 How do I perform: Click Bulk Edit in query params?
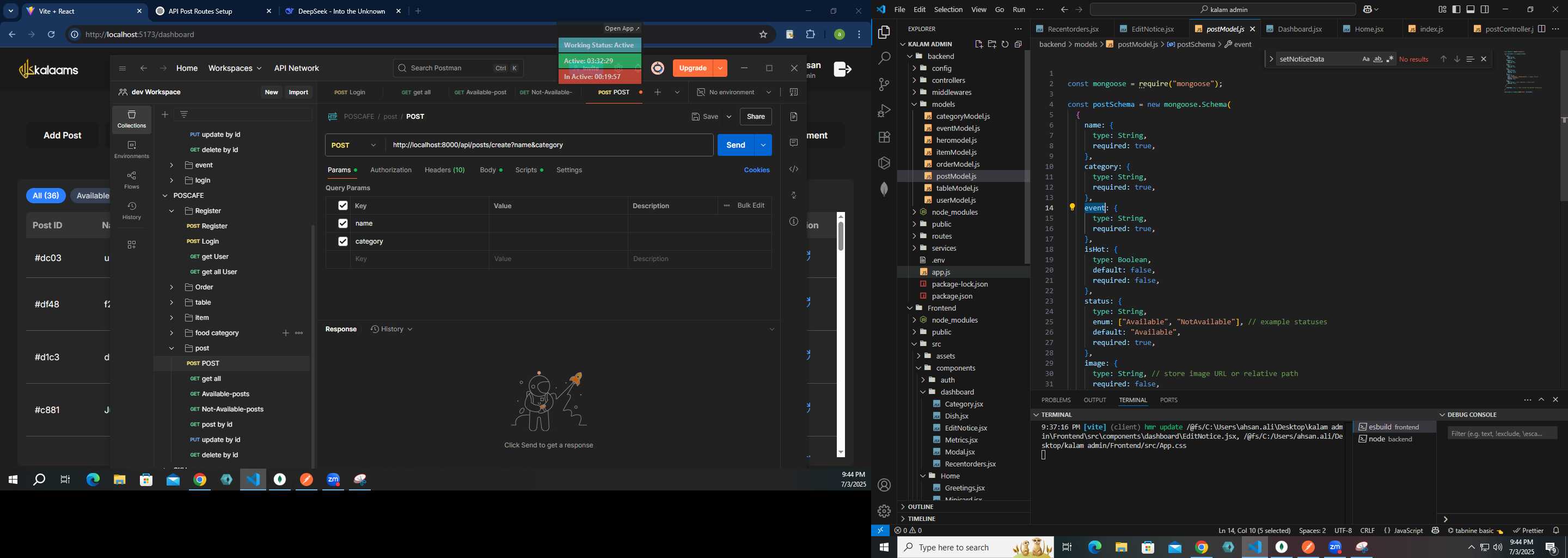coord(751,206)
